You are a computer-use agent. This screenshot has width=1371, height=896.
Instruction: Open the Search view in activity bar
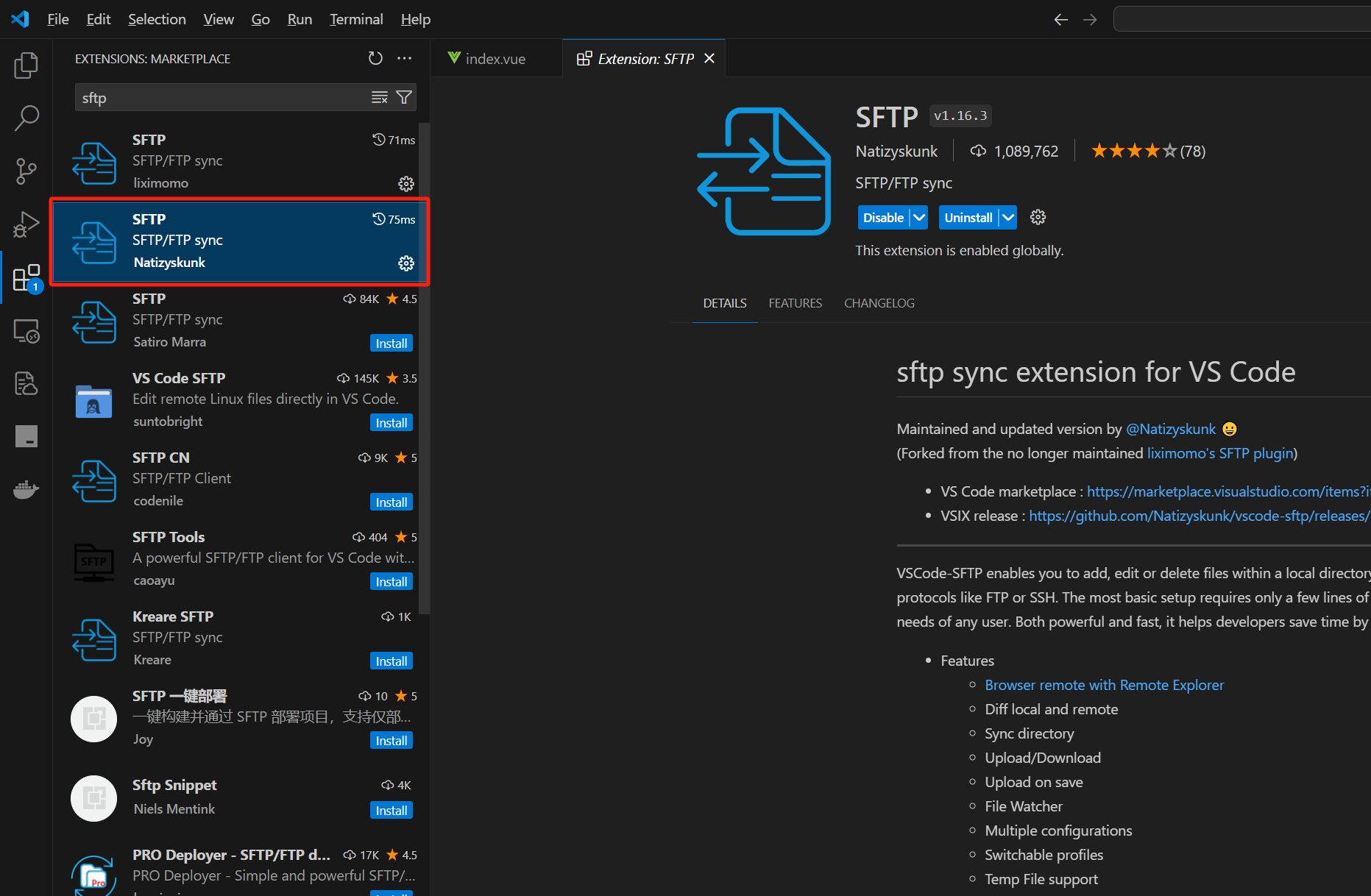coord(26,118)
